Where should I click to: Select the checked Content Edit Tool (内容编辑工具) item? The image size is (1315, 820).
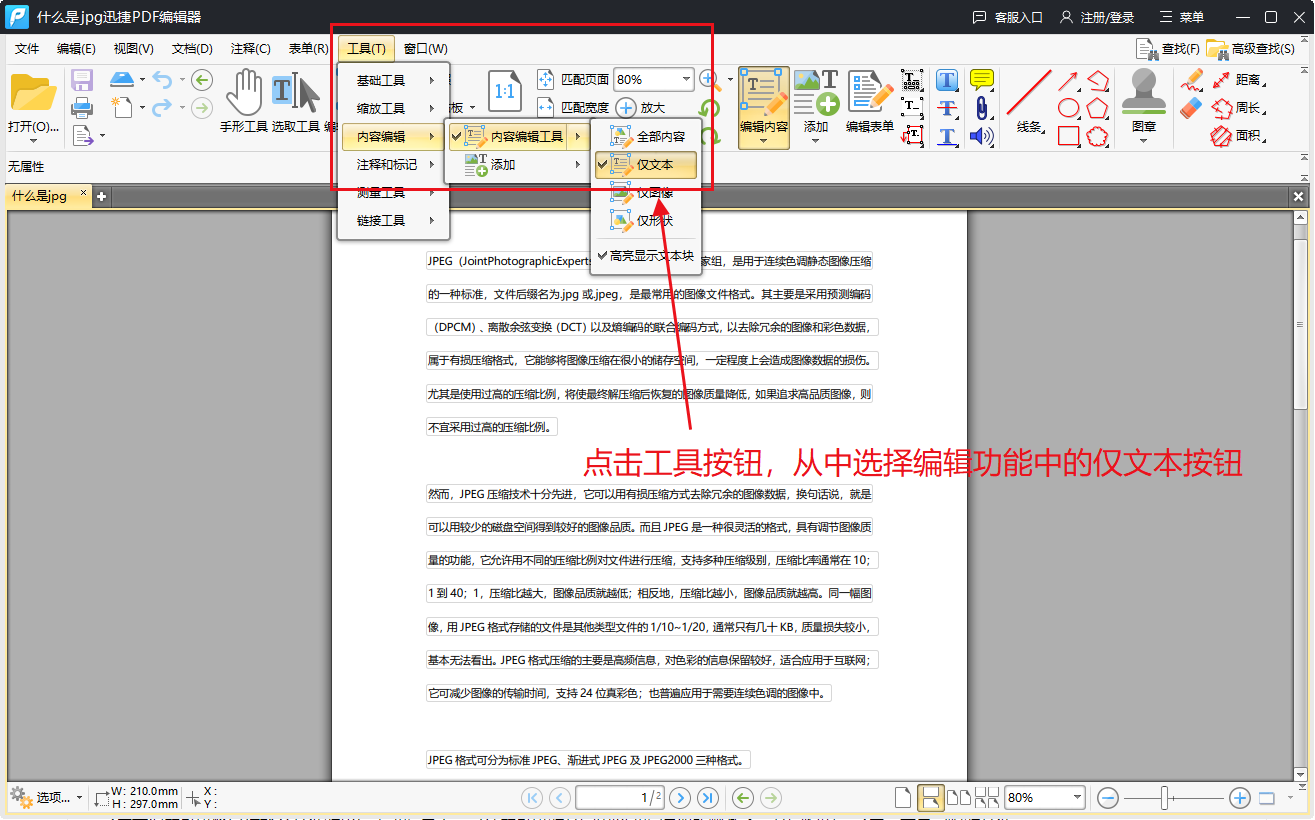517,137
